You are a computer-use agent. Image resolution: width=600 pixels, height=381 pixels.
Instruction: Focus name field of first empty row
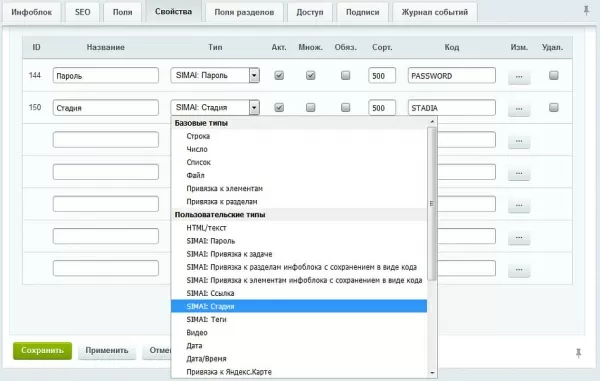(x=106, y=140)
